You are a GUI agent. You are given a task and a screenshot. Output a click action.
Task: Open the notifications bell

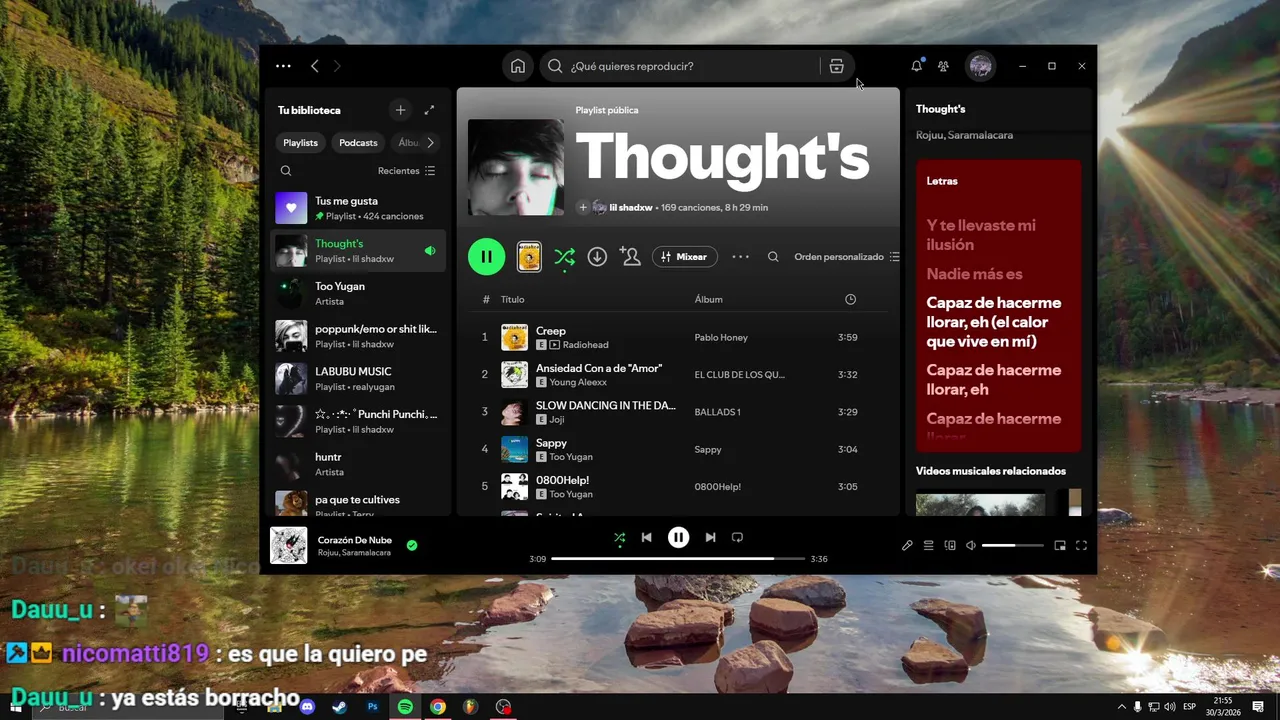916,66
